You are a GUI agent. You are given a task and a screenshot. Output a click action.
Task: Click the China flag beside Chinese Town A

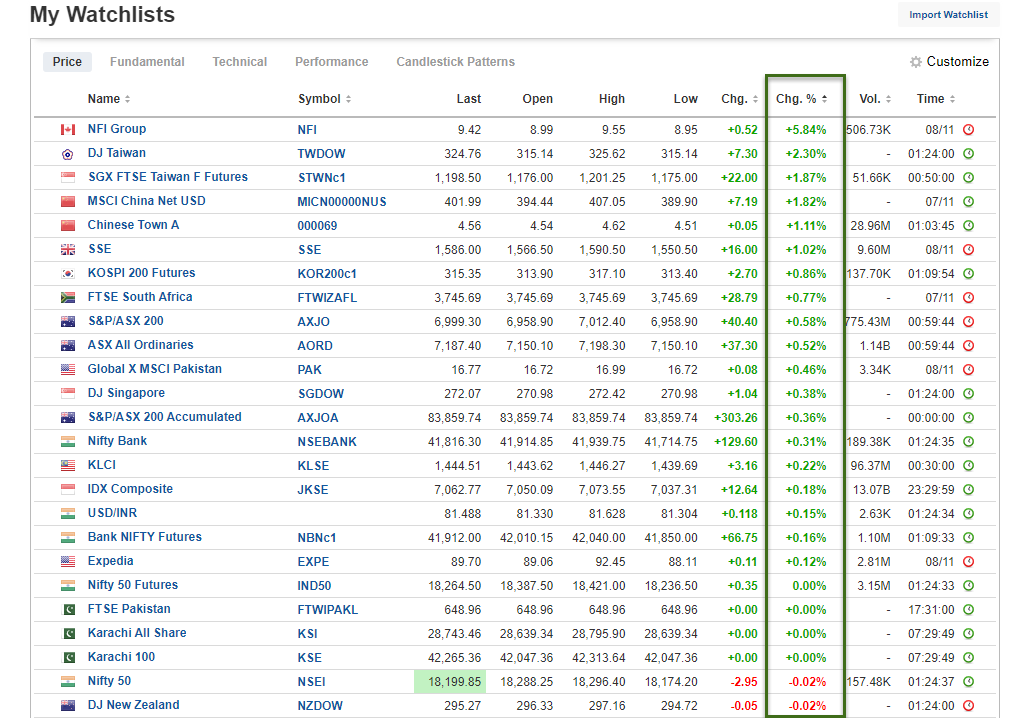(x=68, y=226)
